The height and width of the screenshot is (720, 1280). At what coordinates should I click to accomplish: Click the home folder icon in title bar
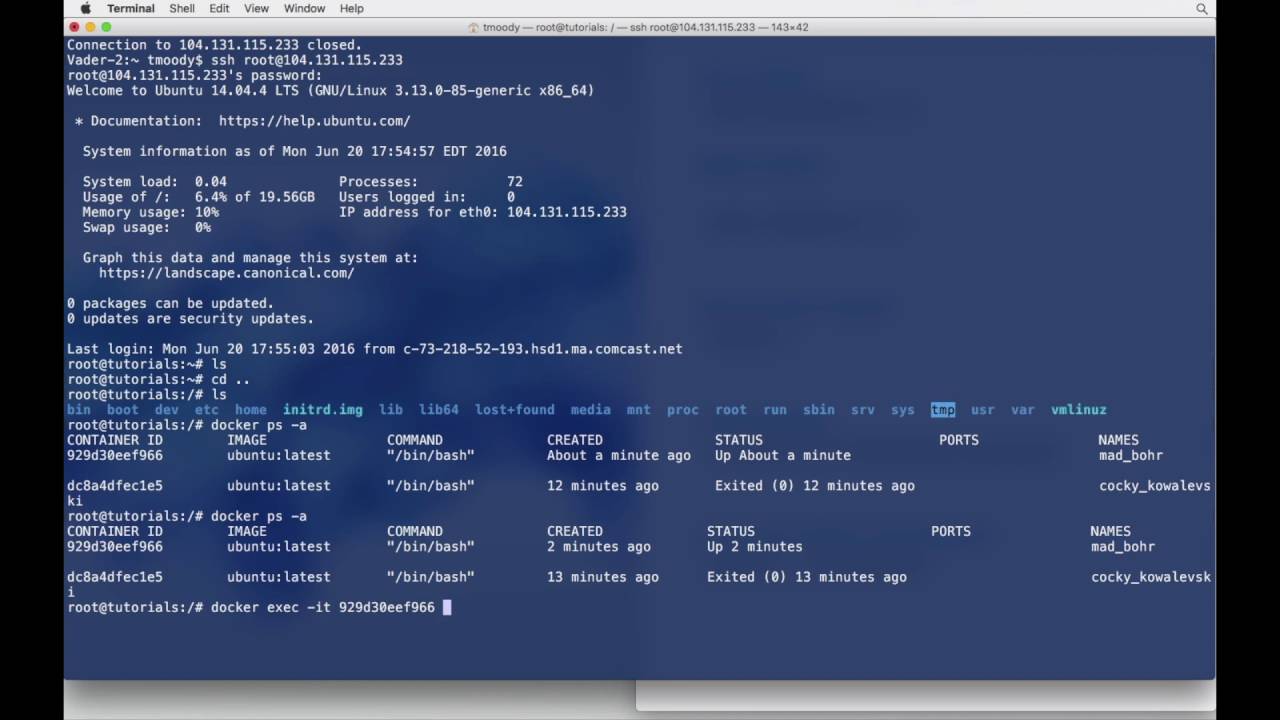[x=473, y=27]
